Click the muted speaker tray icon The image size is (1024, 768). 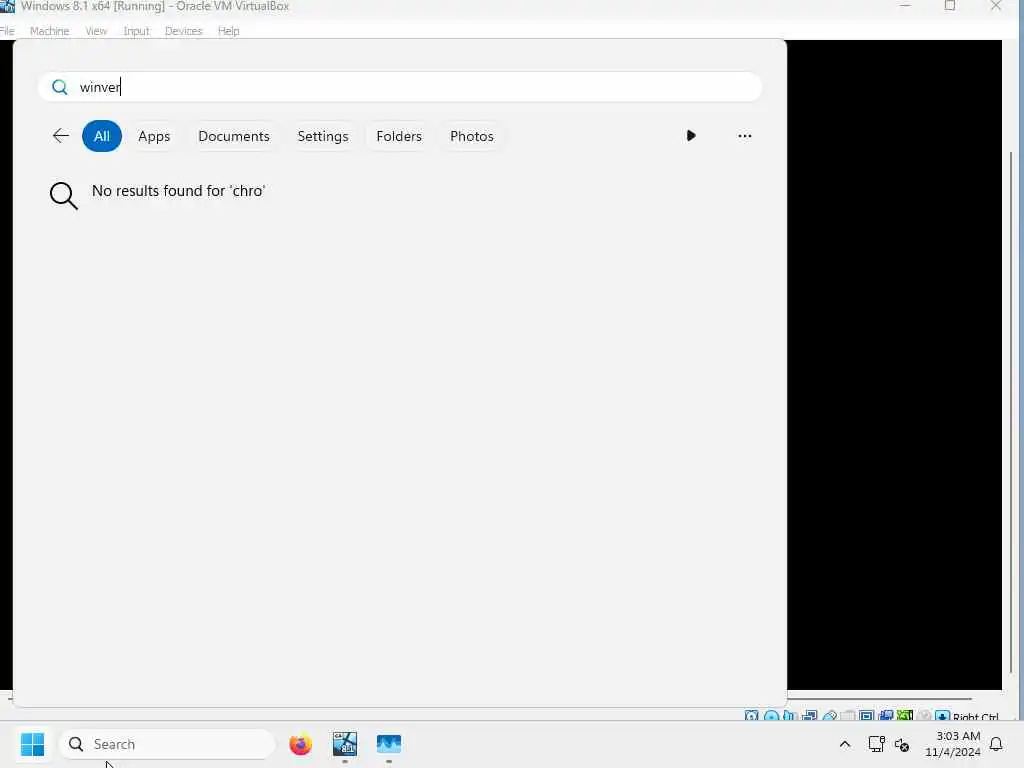[x=902, y=744]
